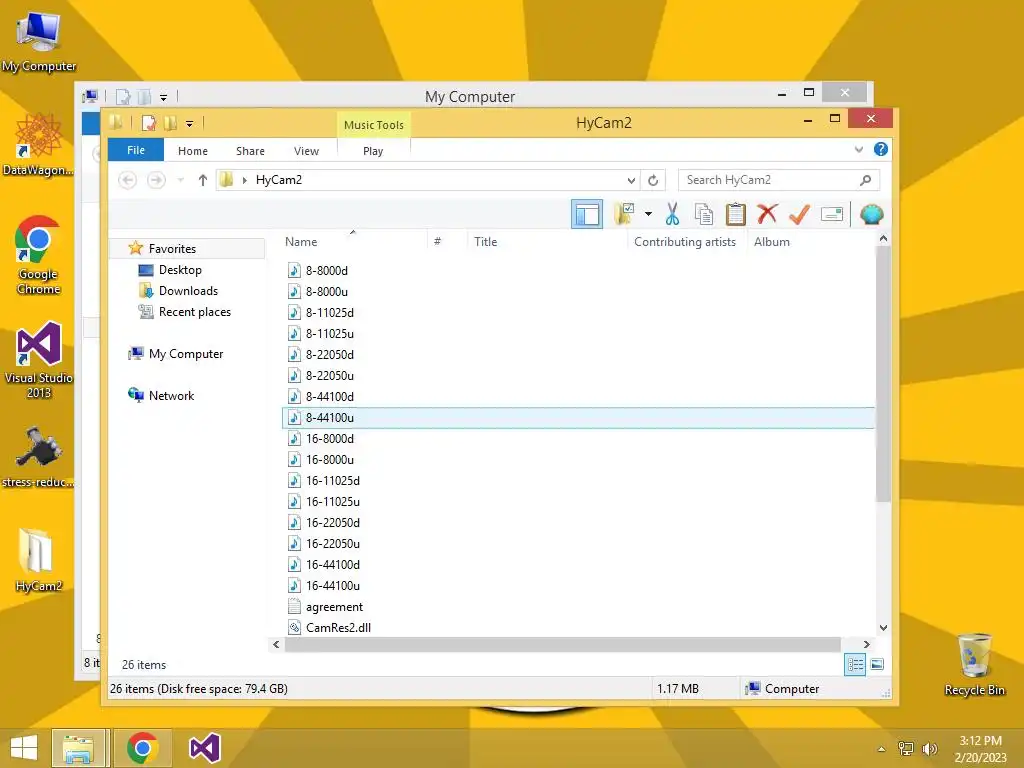The width and height of the screenshot is (1024, 768).
Task: Expand the address bar path chevron
Action: coord(244,180)
